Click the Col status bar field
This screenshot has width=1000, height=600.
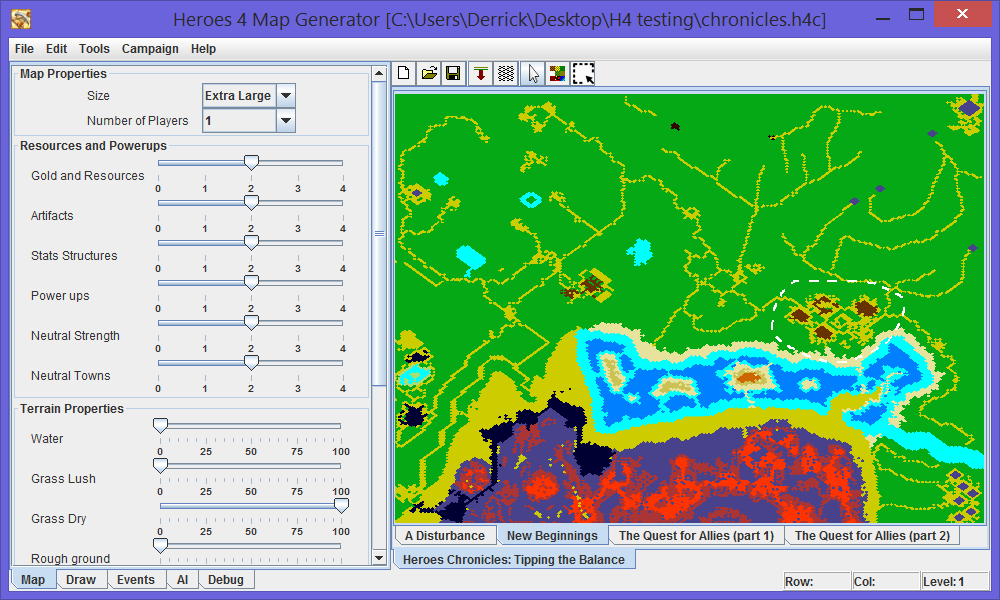pos(885,582)
